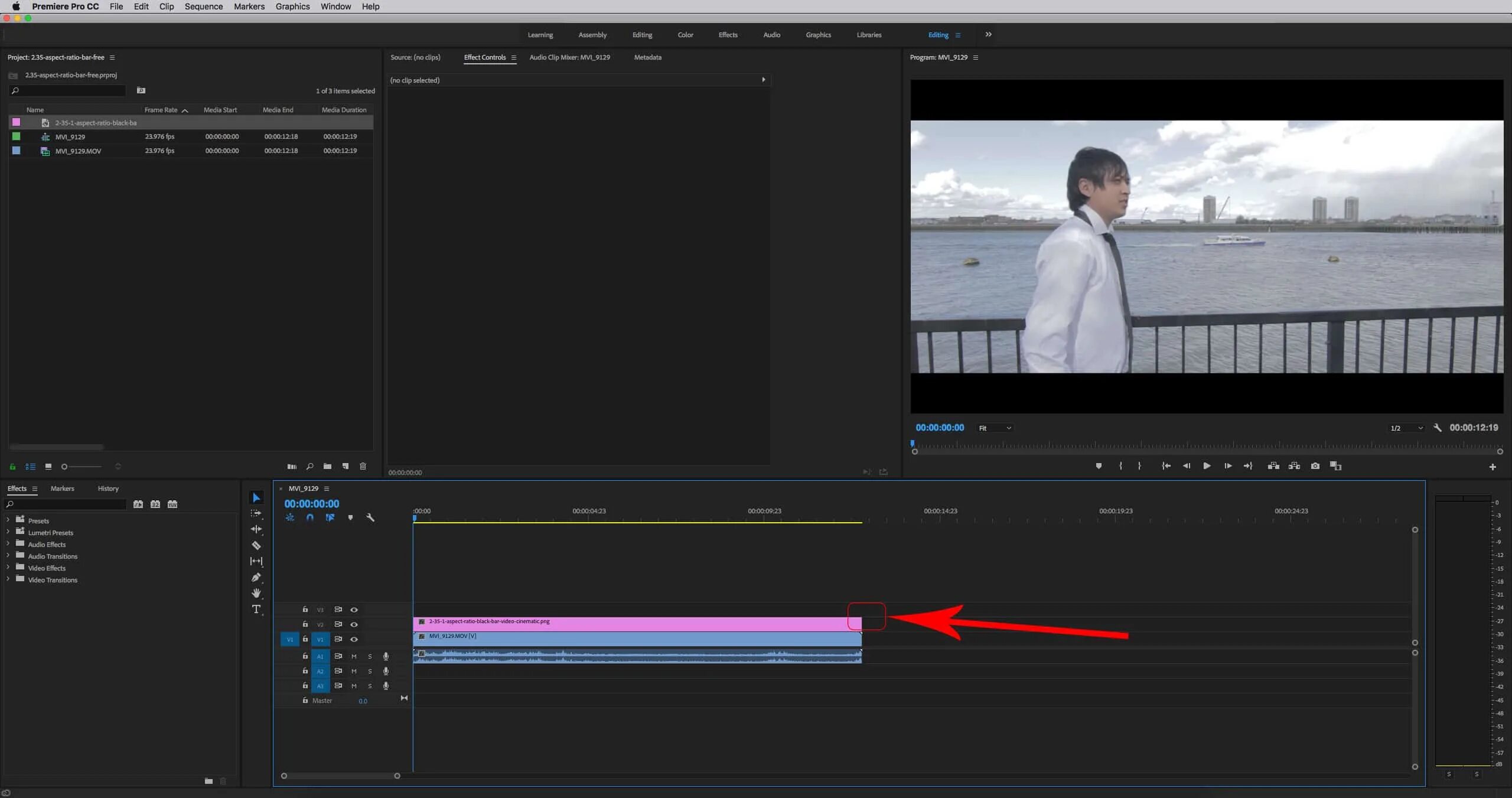The image size is (1512, 798).
Task: Mute the A1 audio track
Action: pyautogui.click(x=354, y=657)
